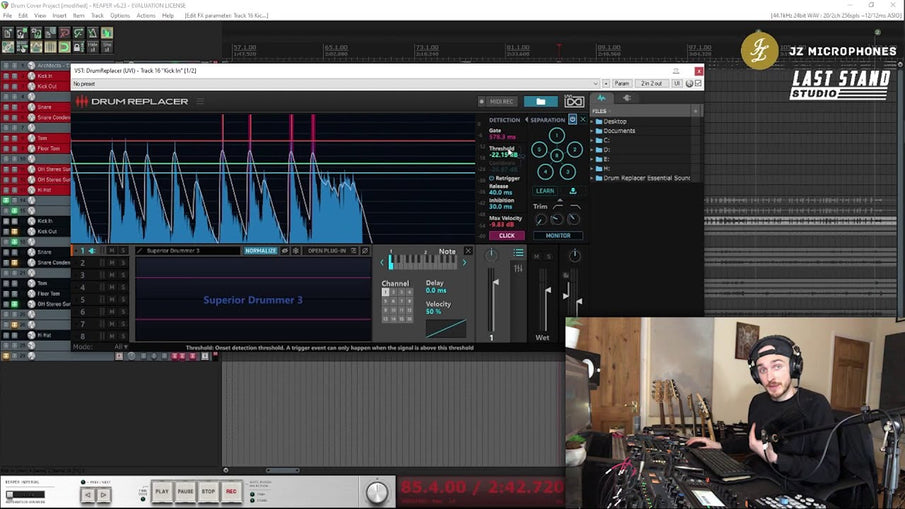Click the Delay 0.0 ms value
Screen dimensions: 905x509
(436, 290)
